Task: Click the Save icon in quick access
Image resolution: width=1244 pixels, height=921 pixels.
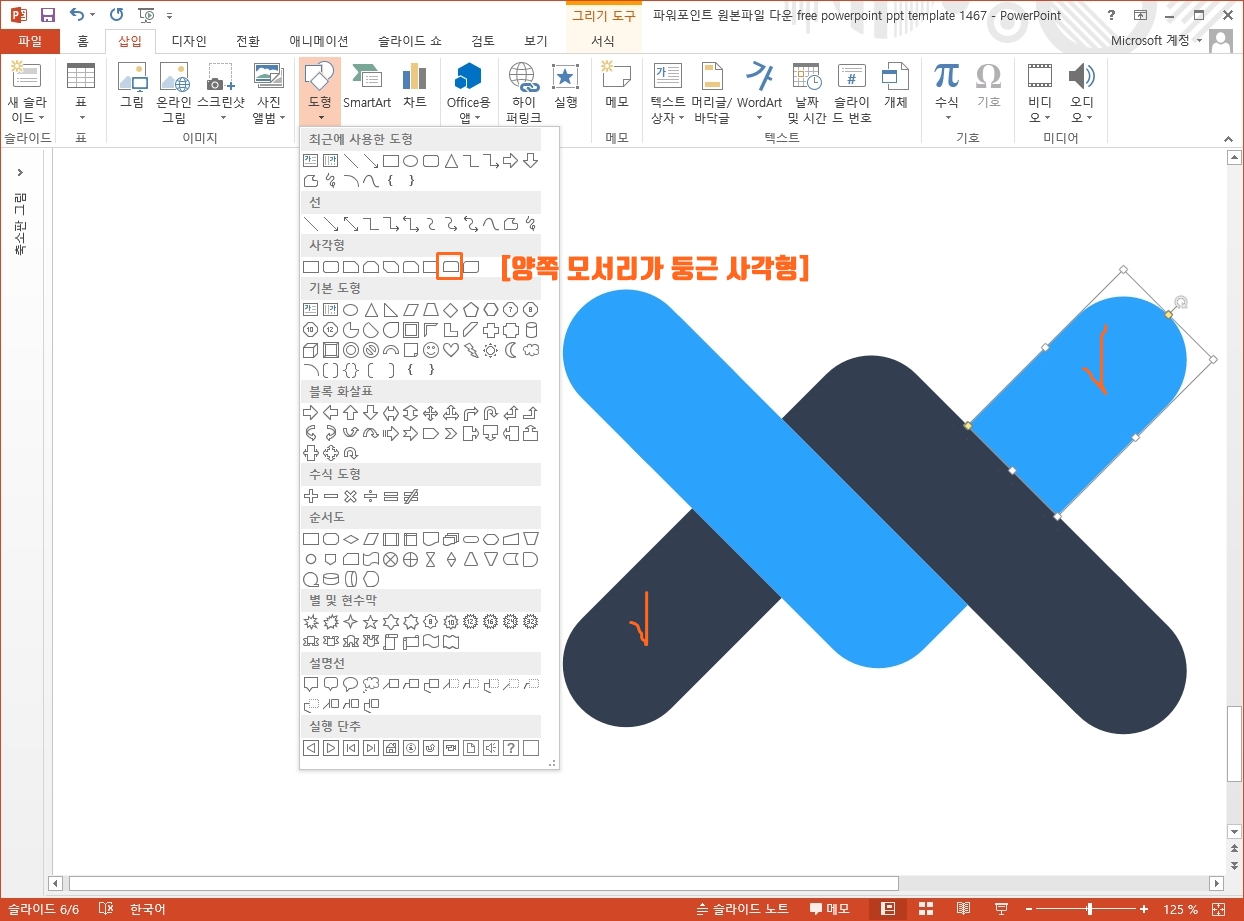Action: (48, 15)
